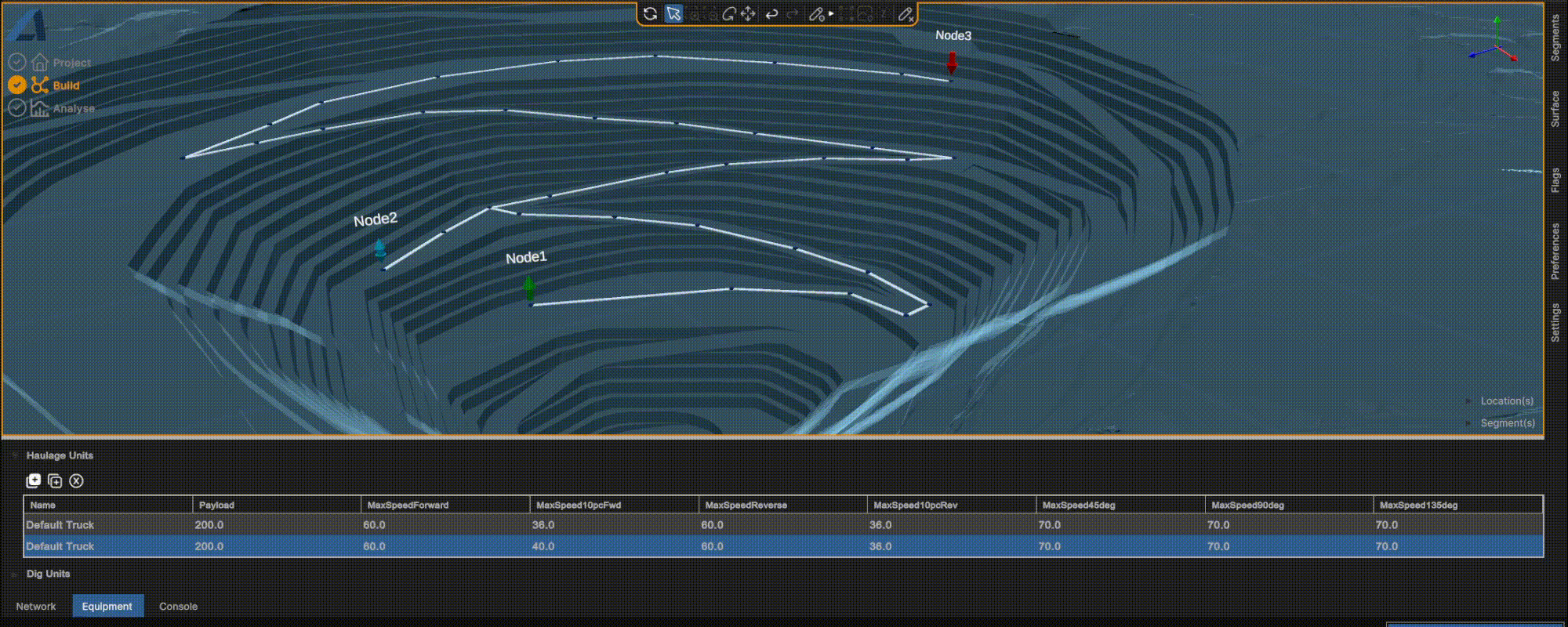The image size is (1568, 627).
Task: Click the pencil with X delete tool
Action: 906,14
